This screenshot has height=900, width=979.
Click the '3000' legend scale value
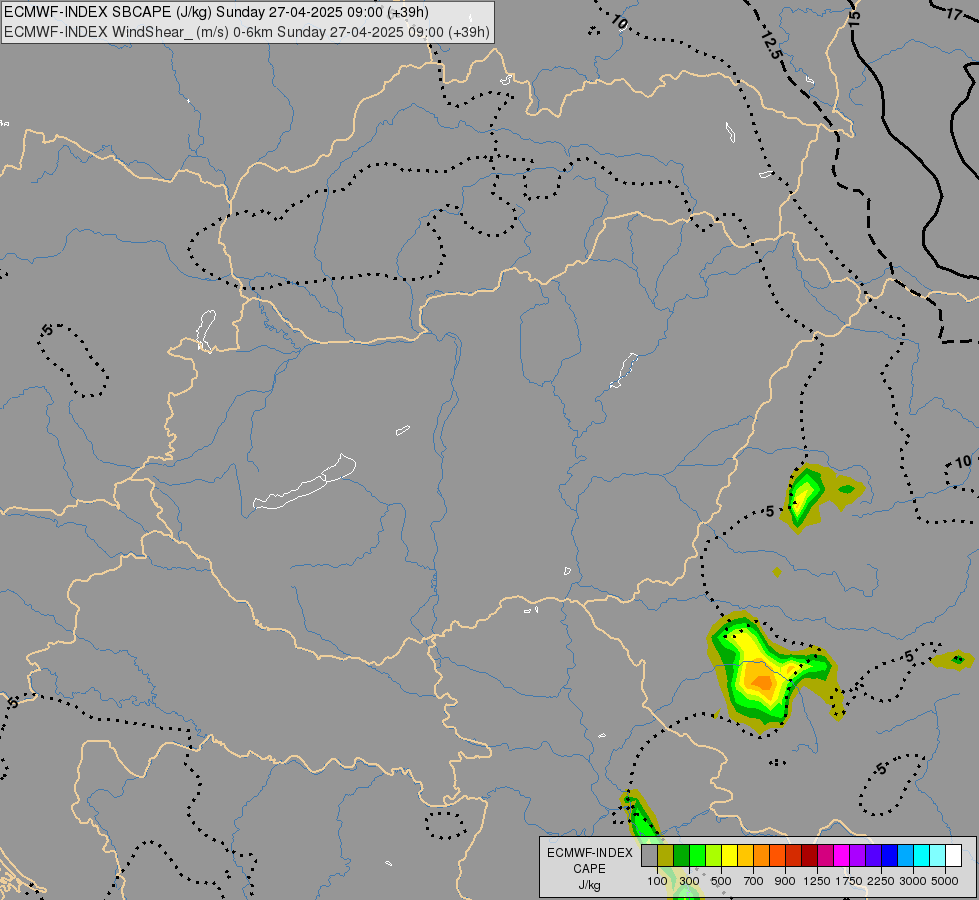tap(913, 881)
